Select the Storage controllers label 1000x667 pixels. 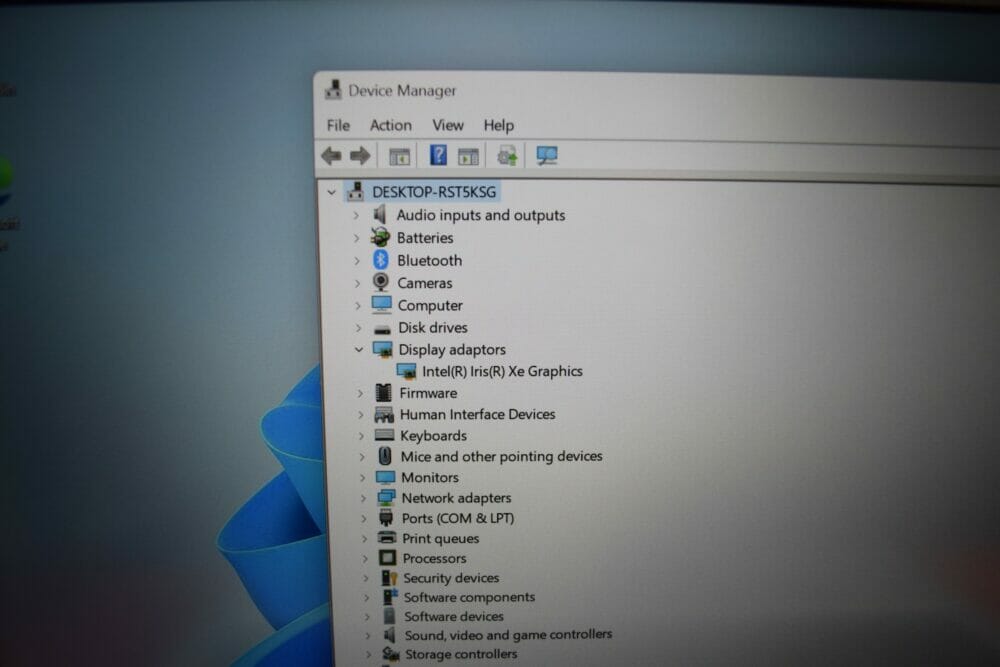pos(461,654)
